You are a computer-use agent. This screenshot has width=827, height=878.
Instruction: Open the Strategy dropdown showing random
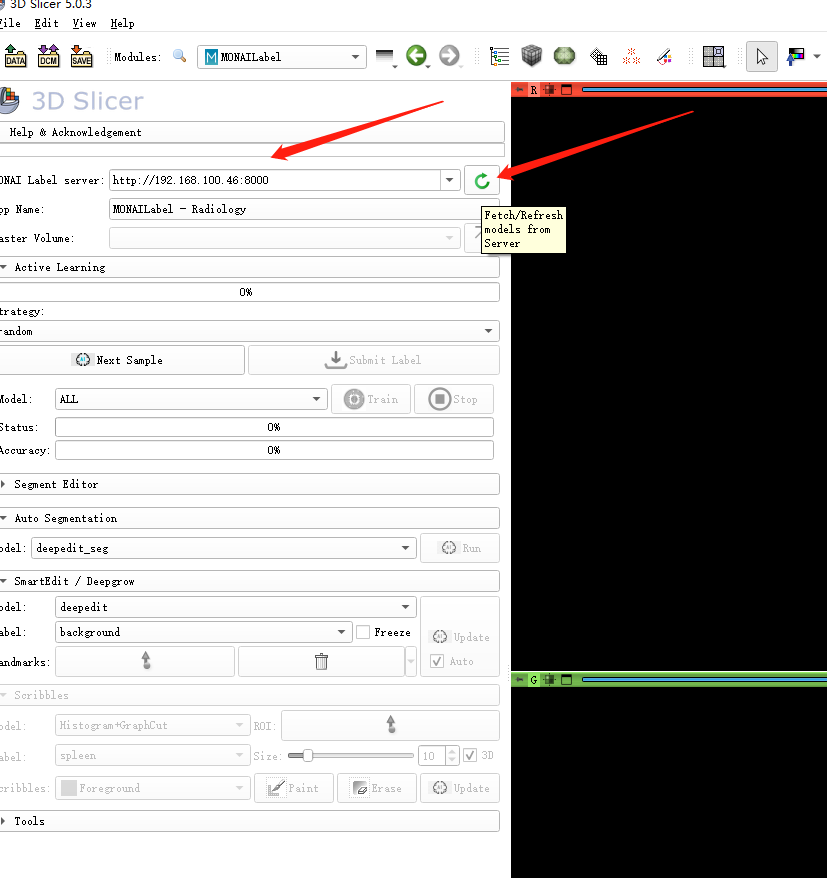(248, 331)
